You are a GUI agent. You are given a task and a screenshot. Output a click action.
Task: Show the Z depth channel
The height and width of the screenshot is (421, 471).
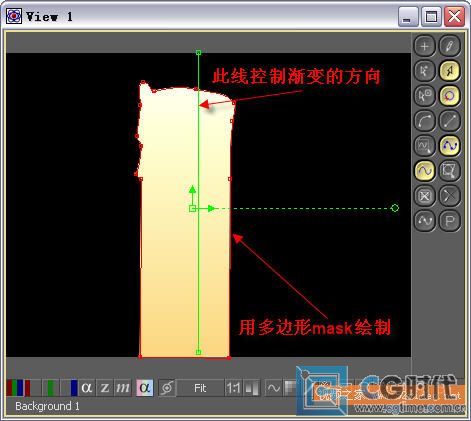(105, 388)
